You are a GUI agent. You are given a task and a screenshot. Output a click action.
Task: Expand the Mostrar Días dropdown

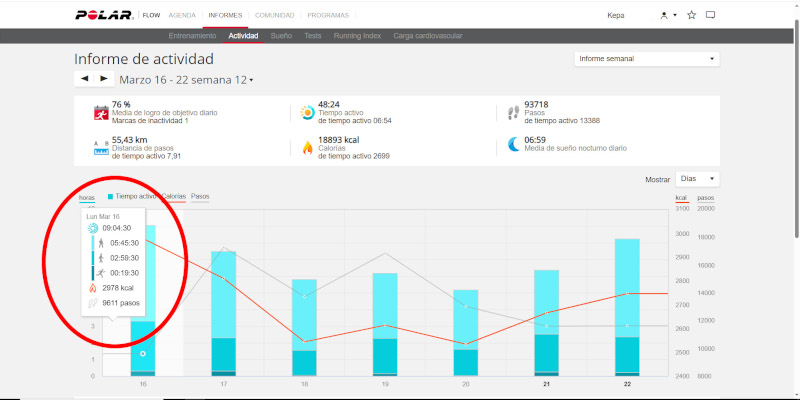[x=699, y=179]
